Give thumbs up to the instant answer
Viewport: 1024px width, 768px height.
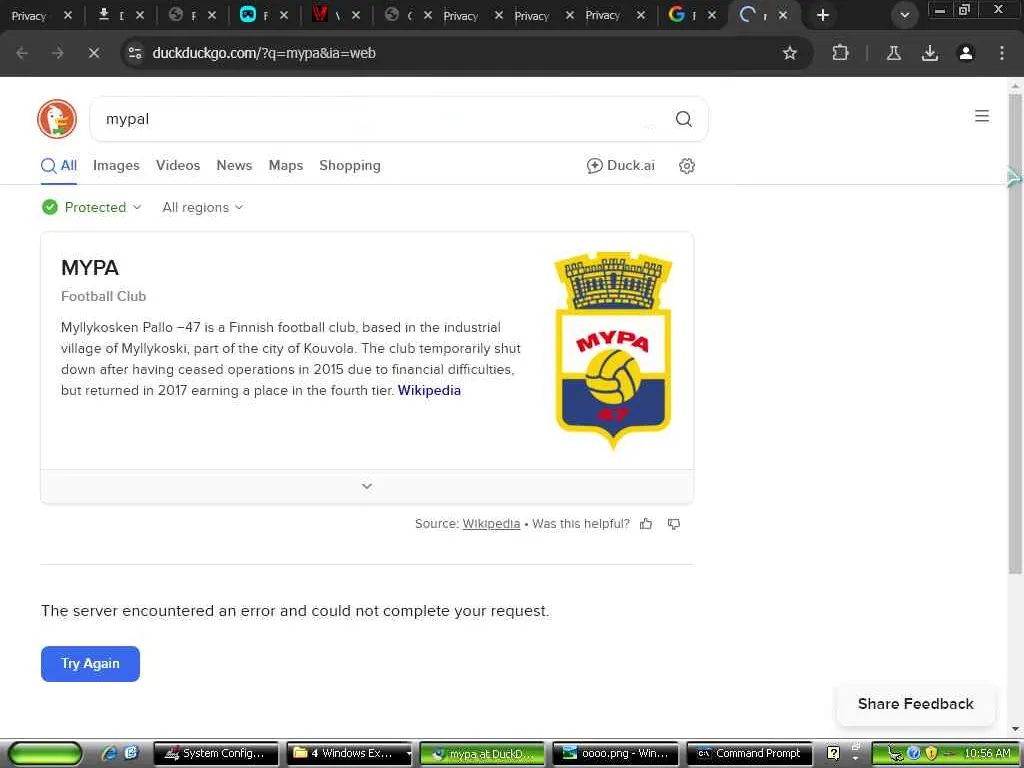[646, 524]
